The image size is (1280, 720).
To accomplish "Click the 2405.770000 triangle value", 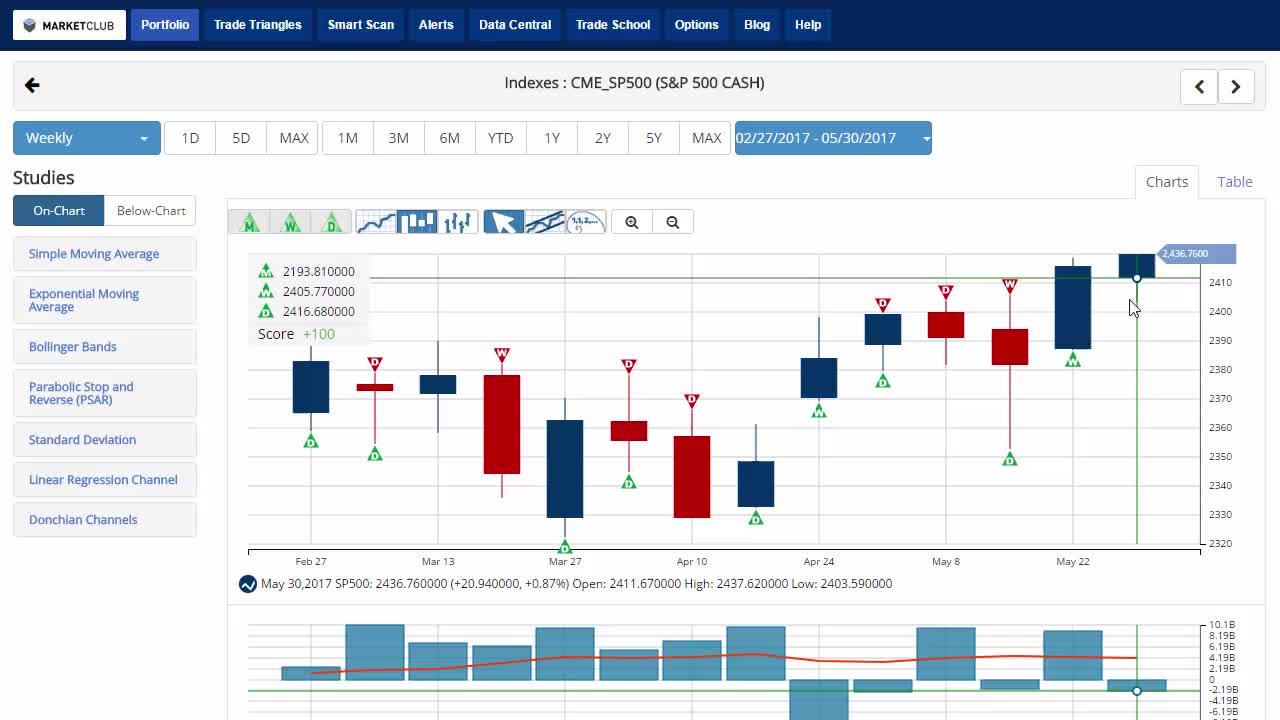I will coord(318,291).
